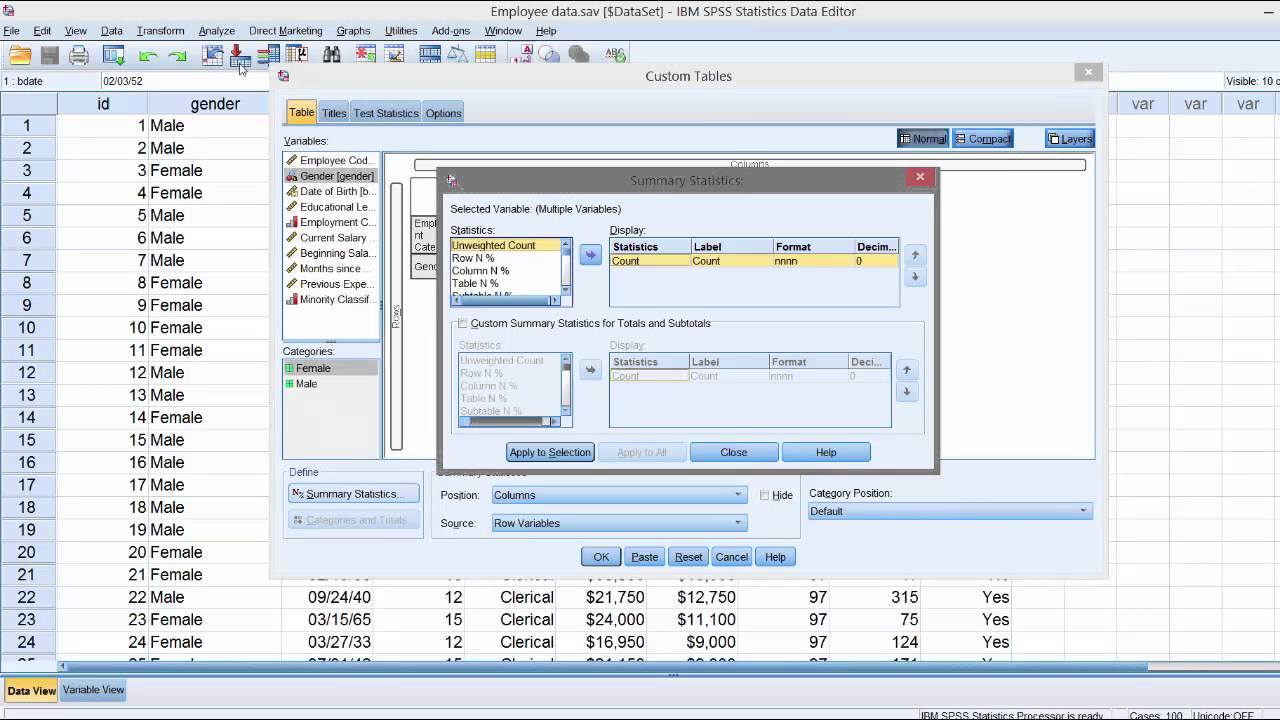Click the Select cases toolbar icon
The image size is (1280, 720).
(x=487, y=55)
